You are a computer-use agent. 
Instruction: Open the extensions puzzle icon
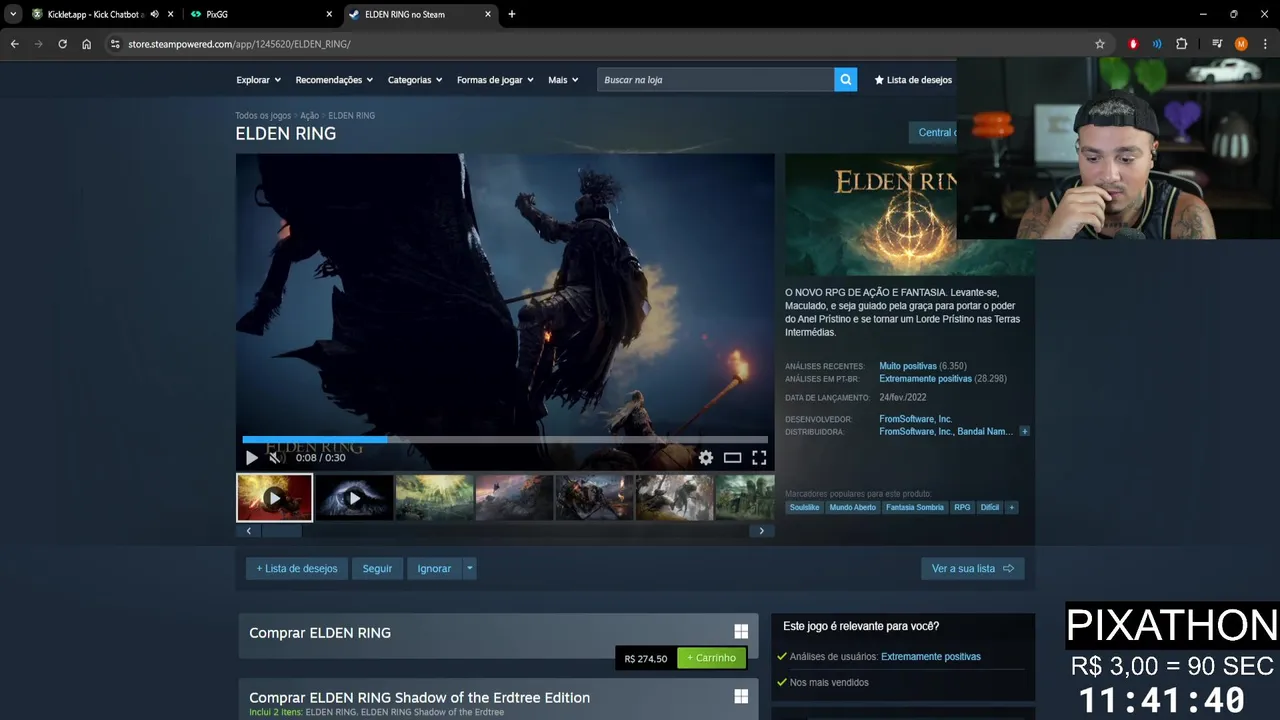click(x=1181, y=44)
